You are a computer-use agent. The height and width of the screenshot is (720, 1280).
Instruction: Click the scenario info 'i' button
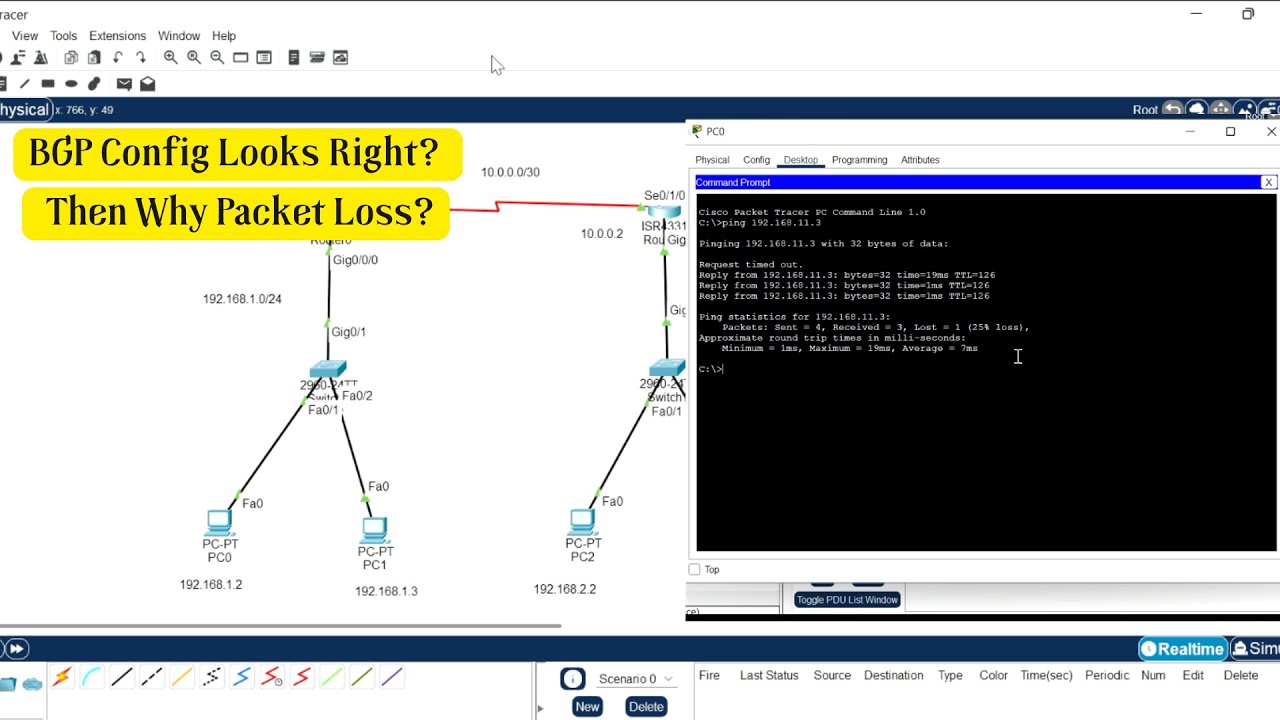pos(572,679)
